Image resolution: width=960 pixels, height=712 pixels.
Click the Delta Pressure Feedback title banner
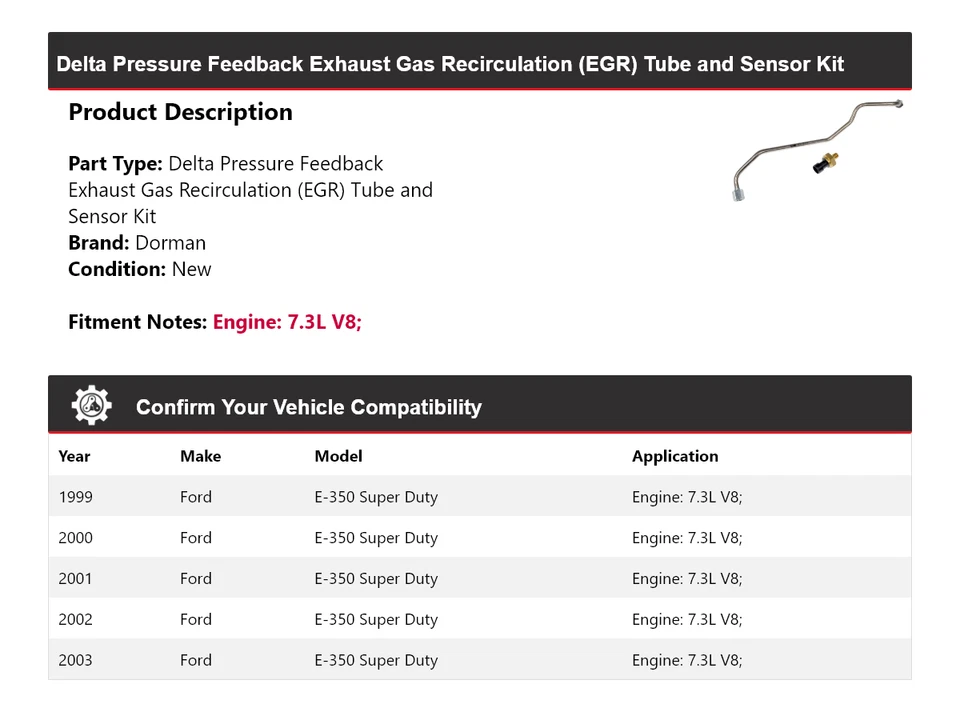click(x=450, y=64)
